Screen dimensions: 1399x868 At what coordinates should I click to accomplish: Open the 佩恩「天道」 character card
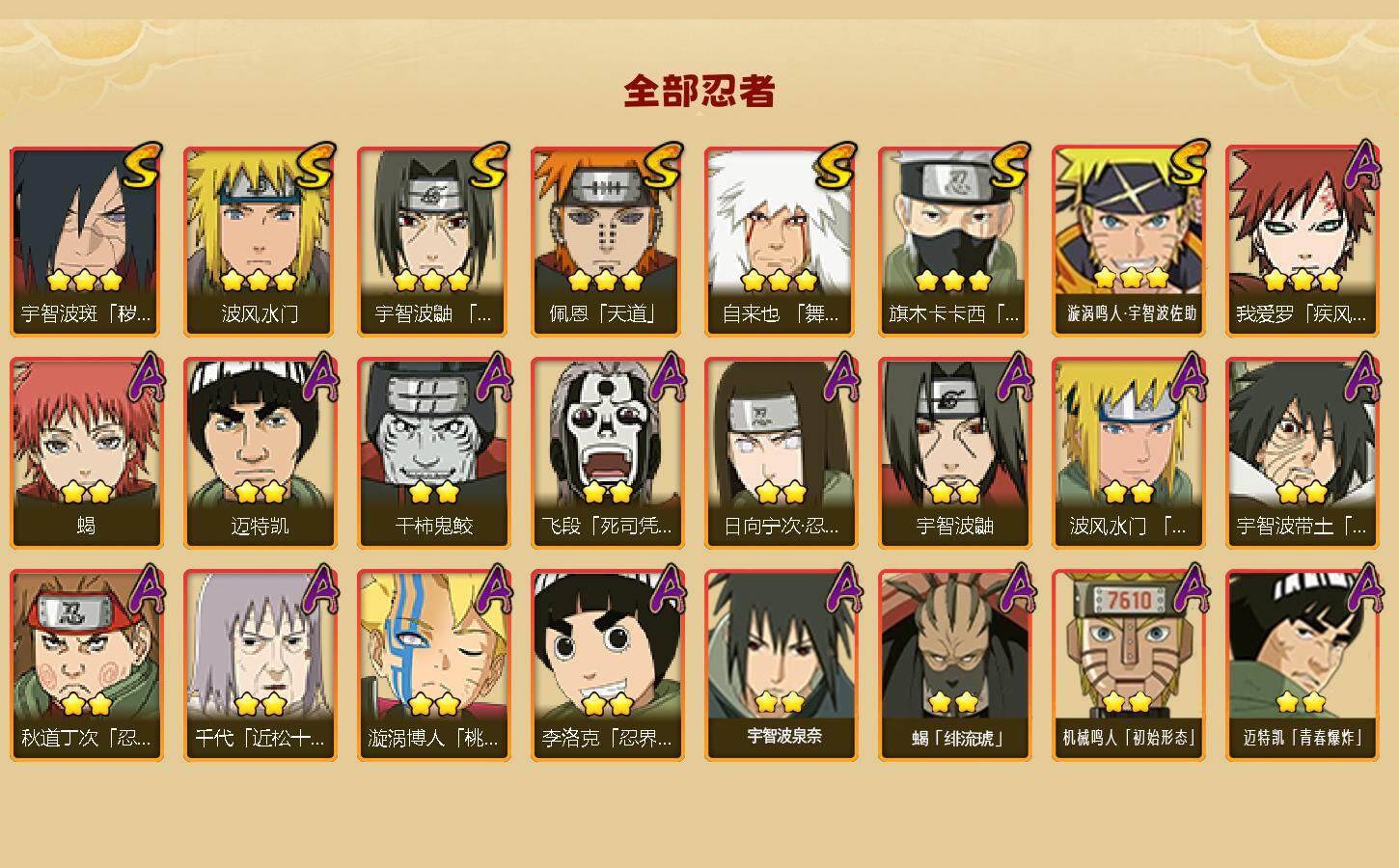[x=607, y=241]
